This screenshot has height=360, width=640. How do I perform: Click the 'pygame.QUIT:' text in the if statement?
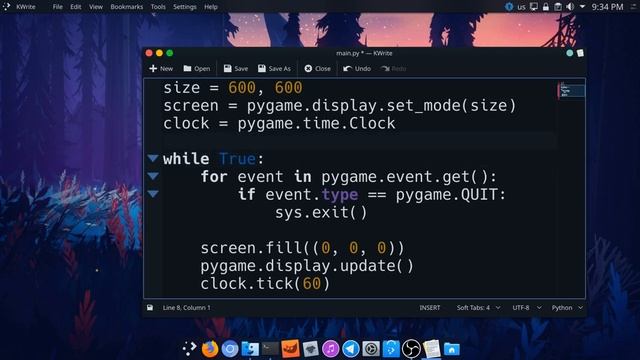451,195
